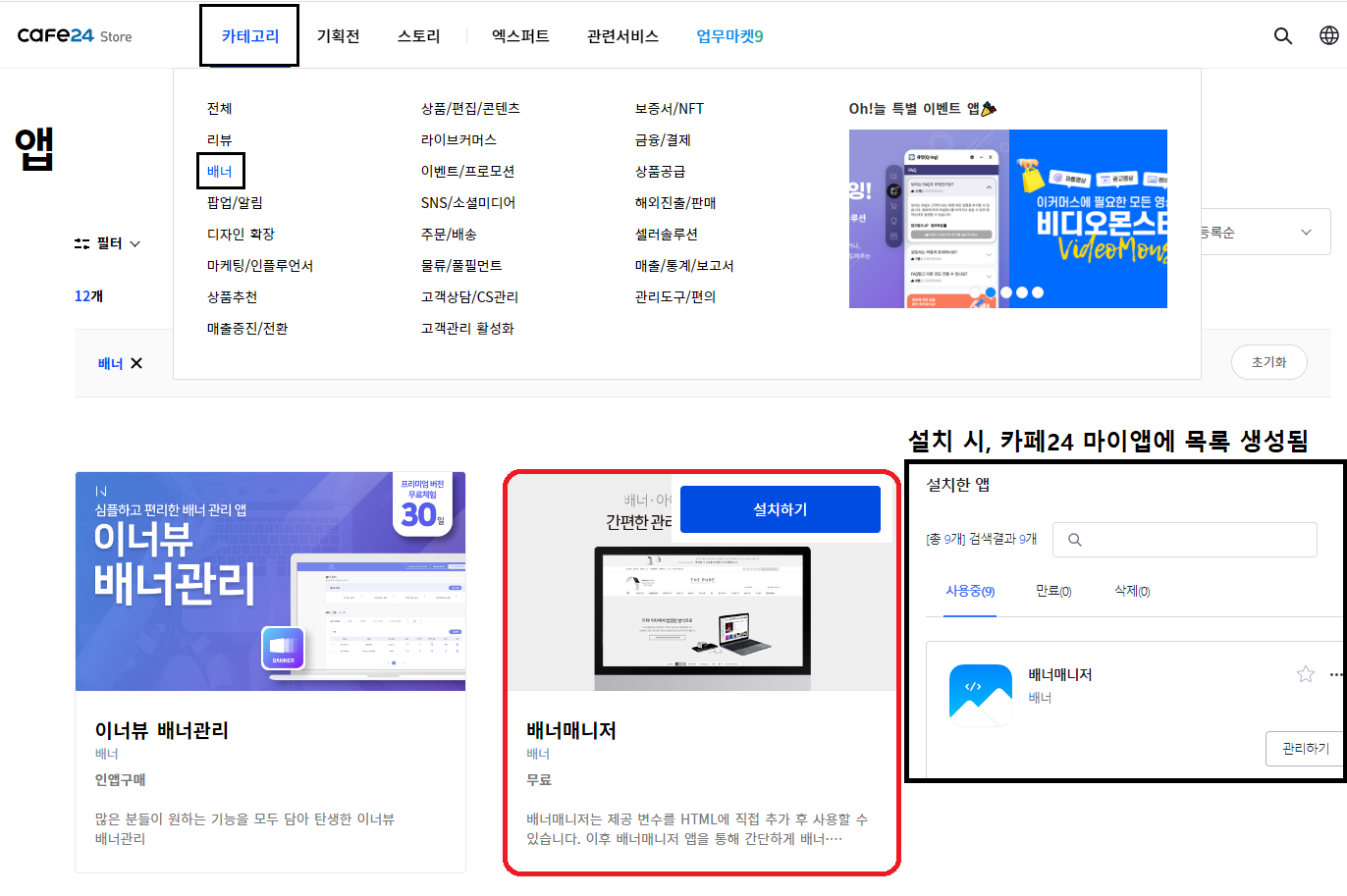Open the 이너뷰 배너관리 card thumbnail
This screenshot has height=896, width=1347.
click(x=270, y=581)
